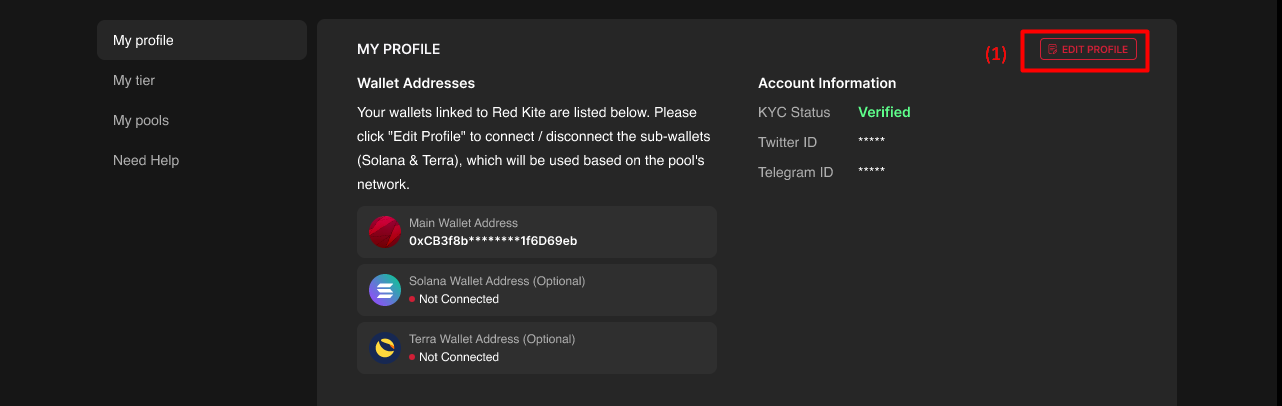1282x406 pixels.
Task: Click the masked Telegram ID value
Action: [871, 172]
